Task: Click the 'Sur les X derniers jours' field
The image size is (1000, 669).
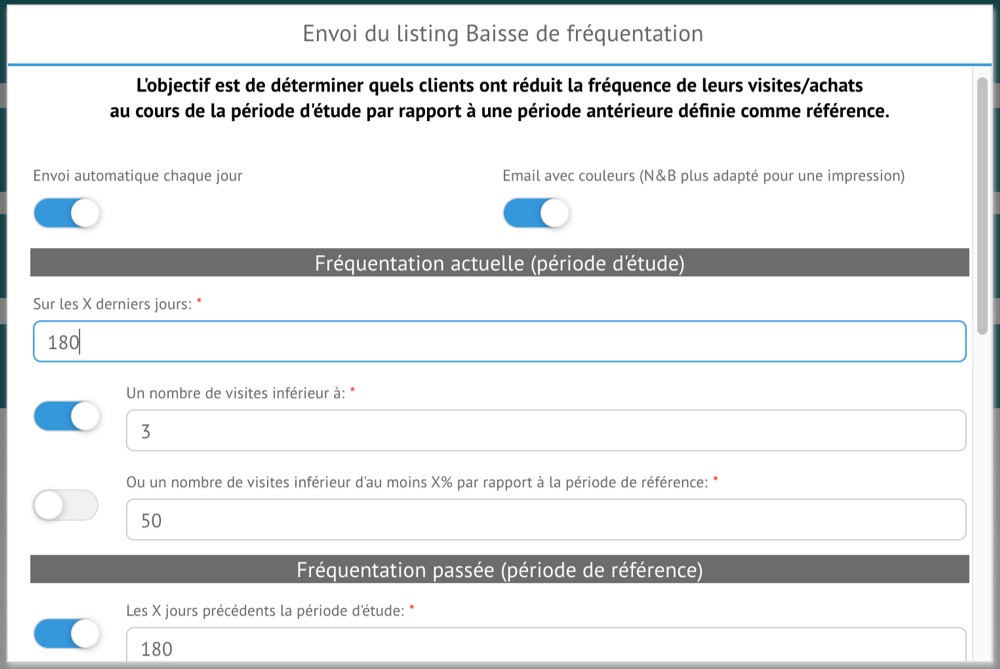Action: tap(499, 342)
